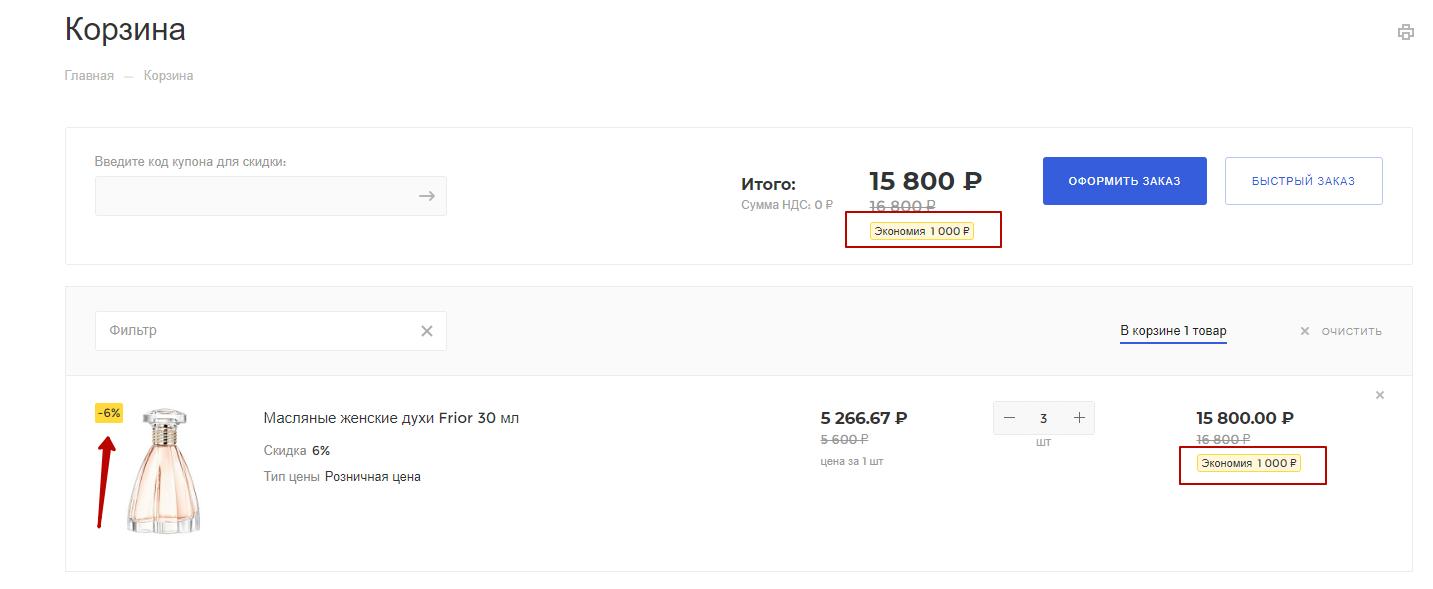Screen dimensions: 1433x589
Task: Clear the filter field with X icon
Action: [x=427, y=331]
